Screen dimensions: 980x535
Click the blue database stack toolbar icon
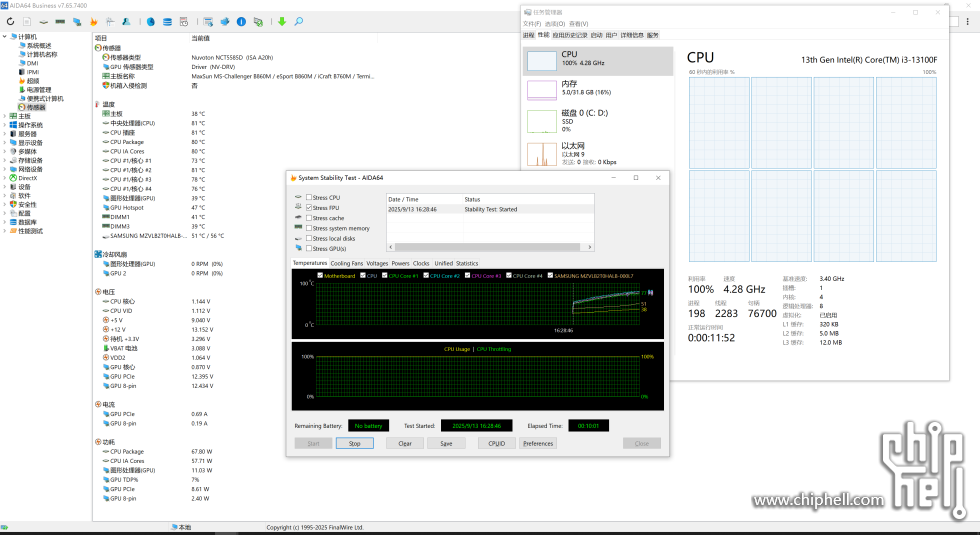(x=168, y=21)
